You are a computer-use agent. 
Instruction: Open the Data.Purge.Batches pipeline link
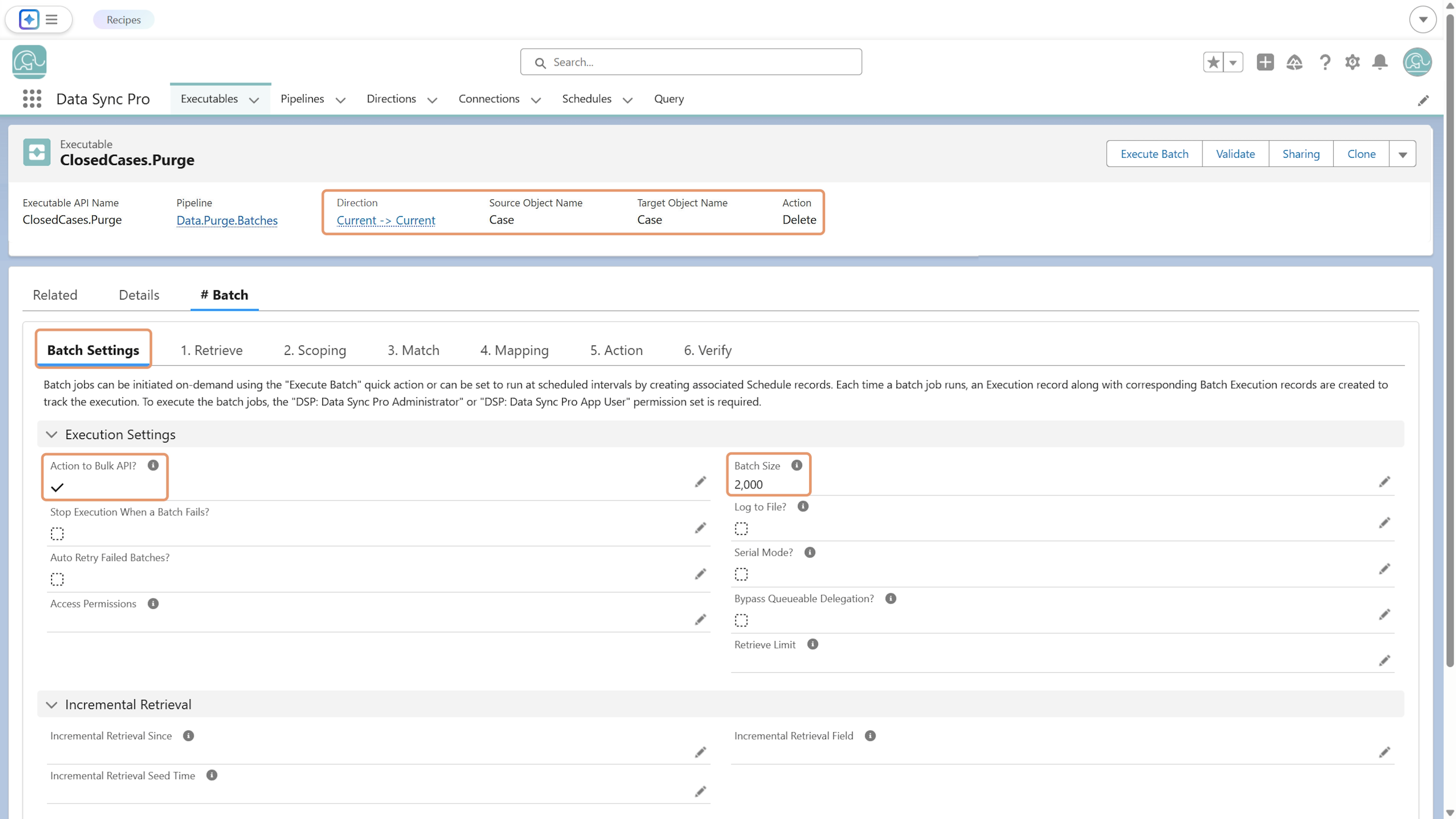pos(227,220)
